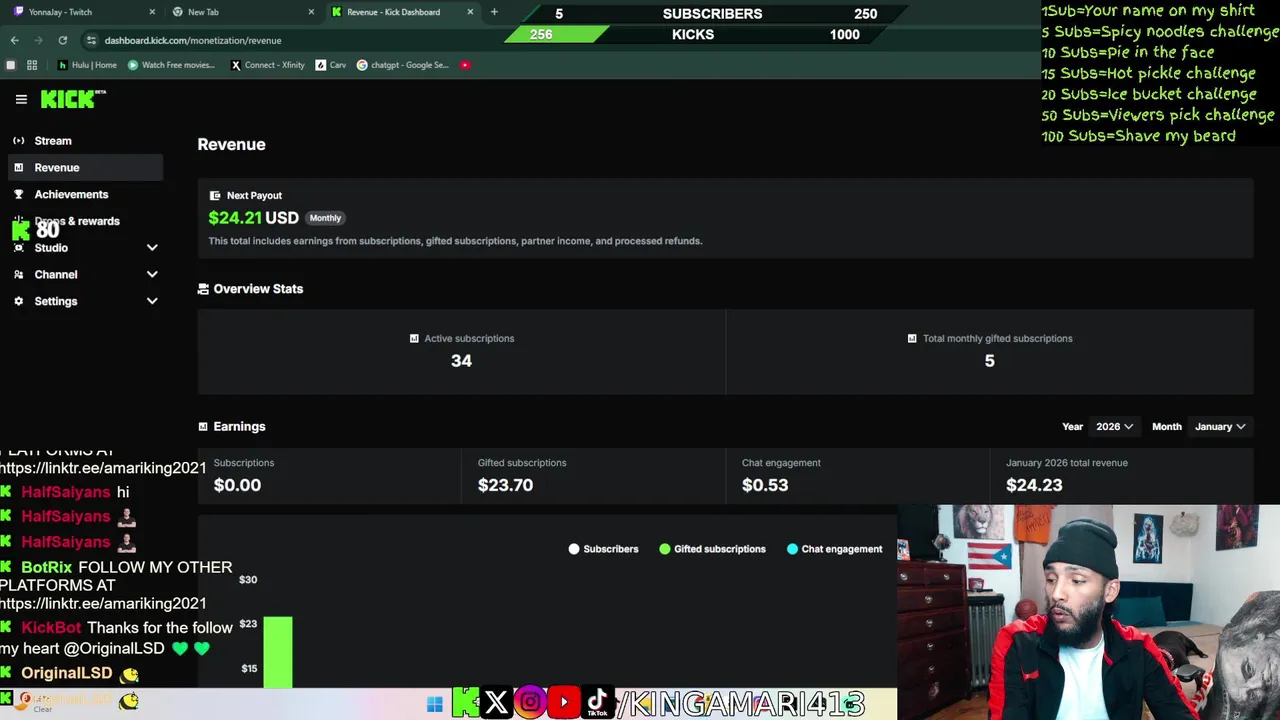
Task: Reload the page with refresh button
Action: (x=62, y=40)
